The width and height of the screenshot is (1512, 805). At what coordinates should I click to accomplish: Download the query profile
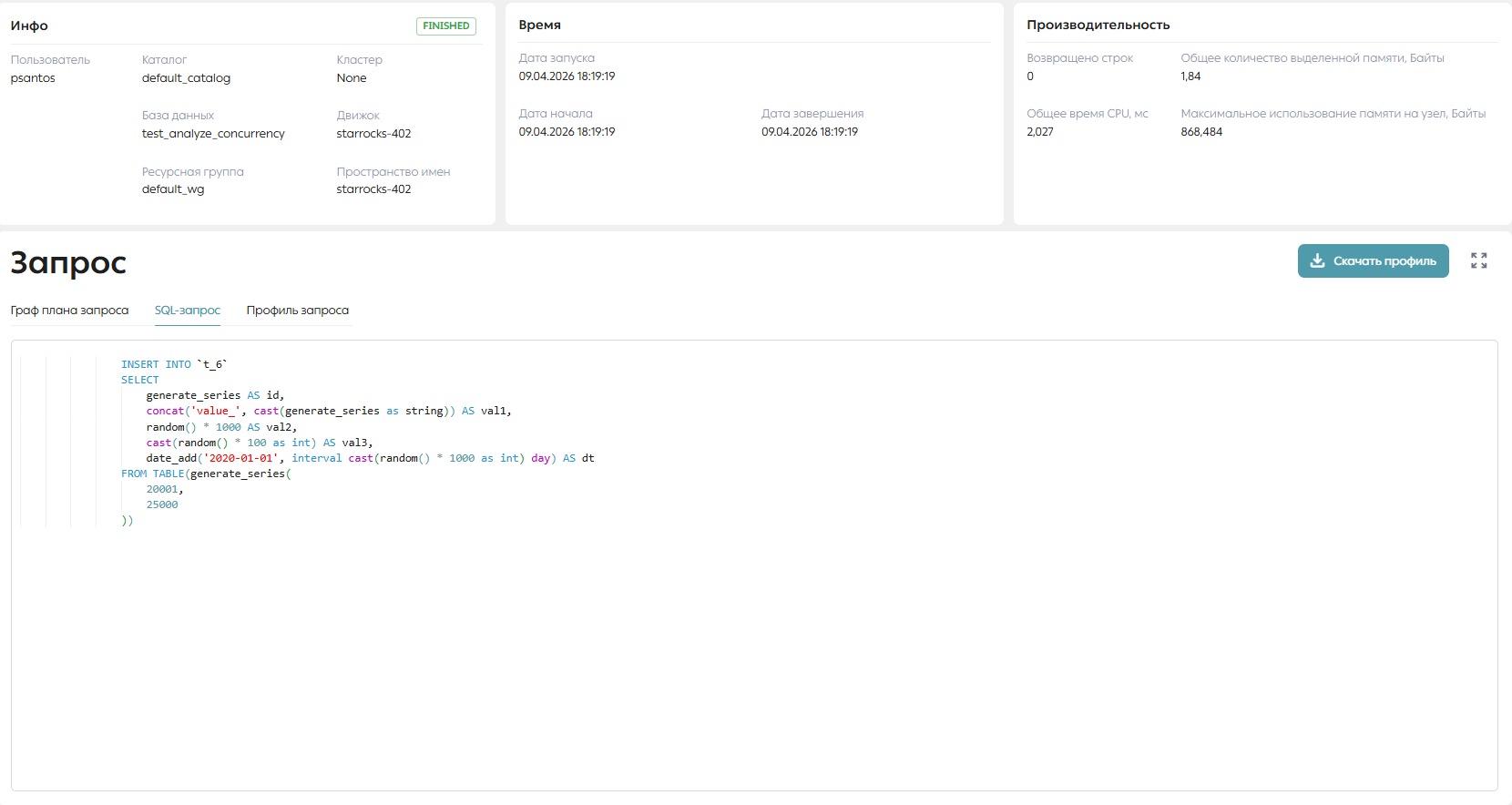point(1373,260)
